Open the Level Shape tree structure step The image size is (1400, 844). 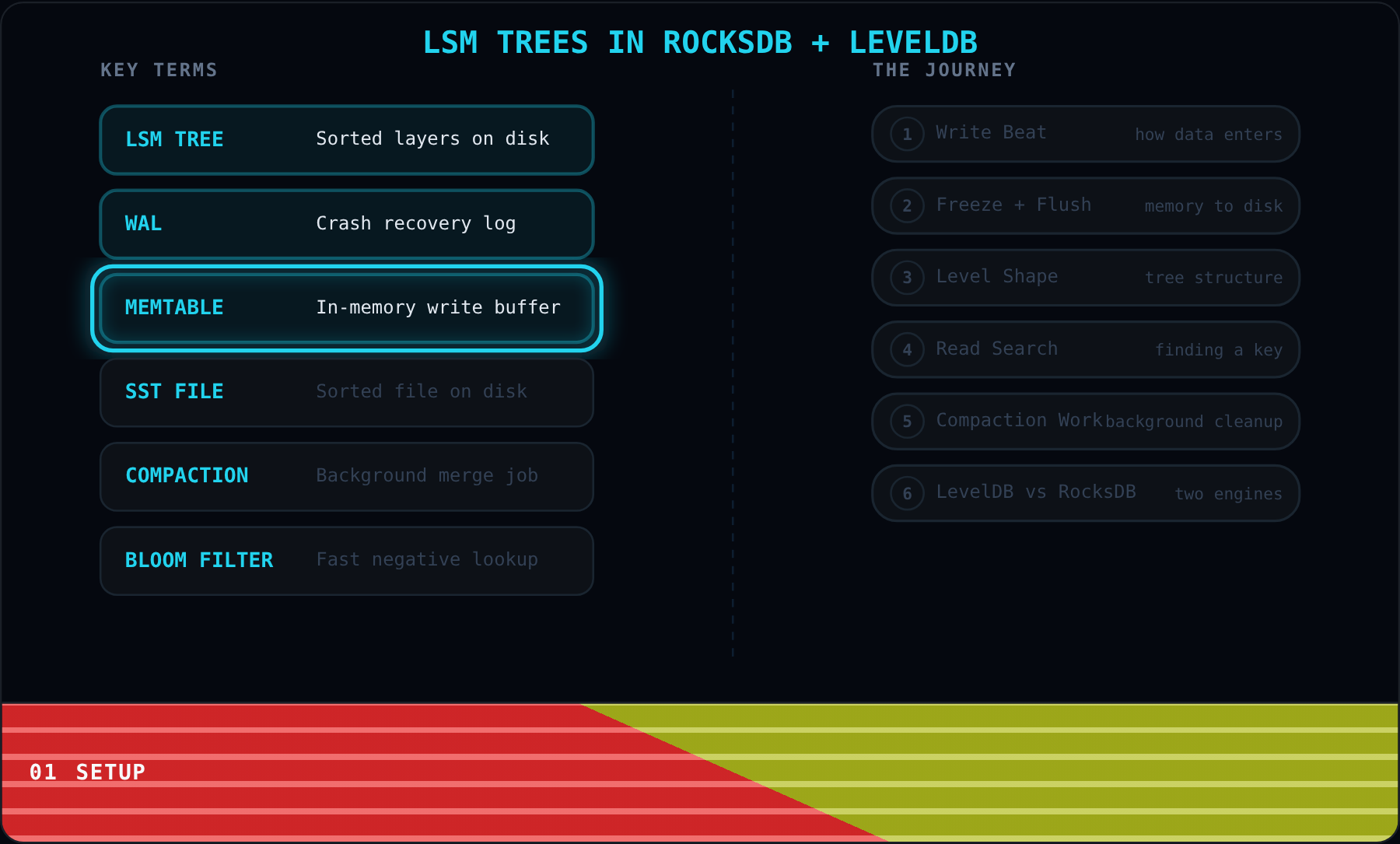1086,278
